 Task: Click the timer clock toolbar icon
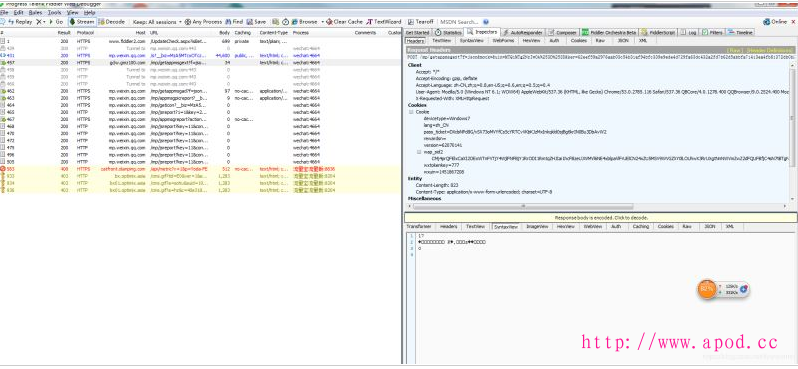click(286, 22)
